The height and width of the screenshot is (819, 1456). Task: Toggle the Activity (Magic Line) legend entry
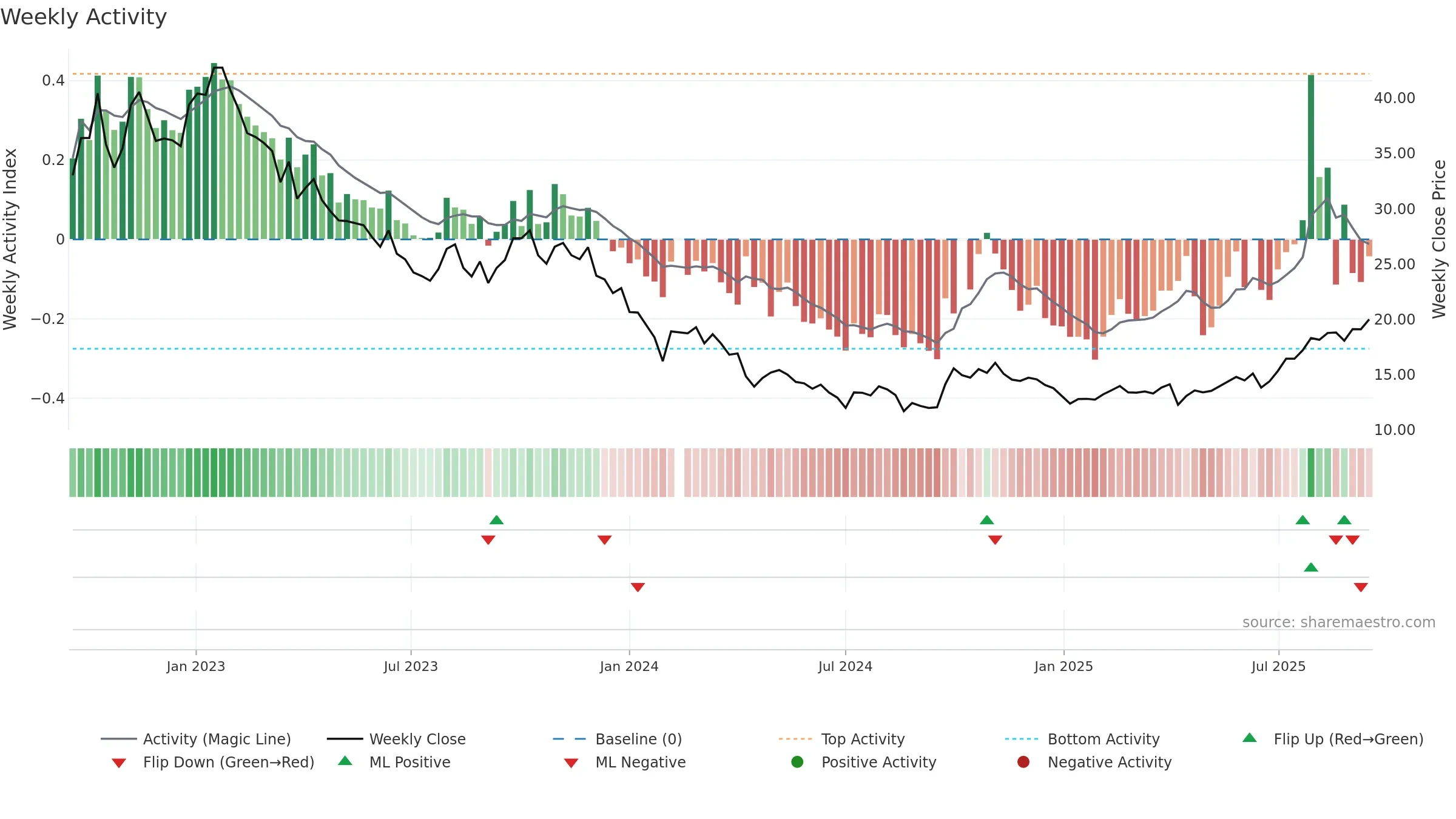pos(196,739)
